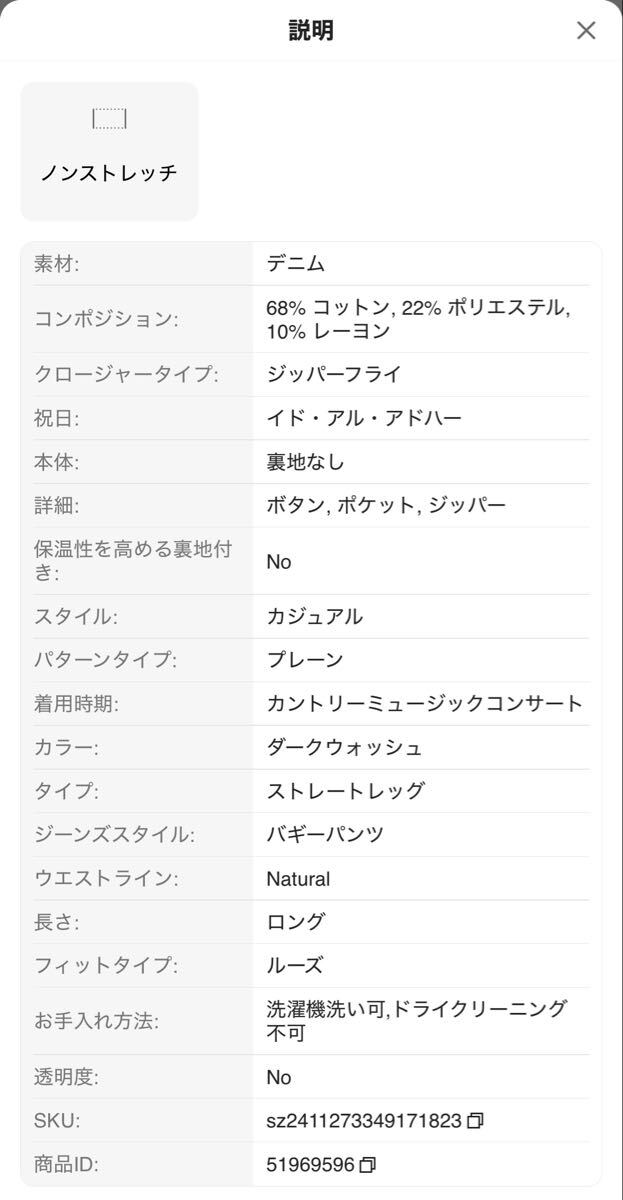
Task: Tap the ダークウォッシュ color value
Action: [x=344, y=747]
